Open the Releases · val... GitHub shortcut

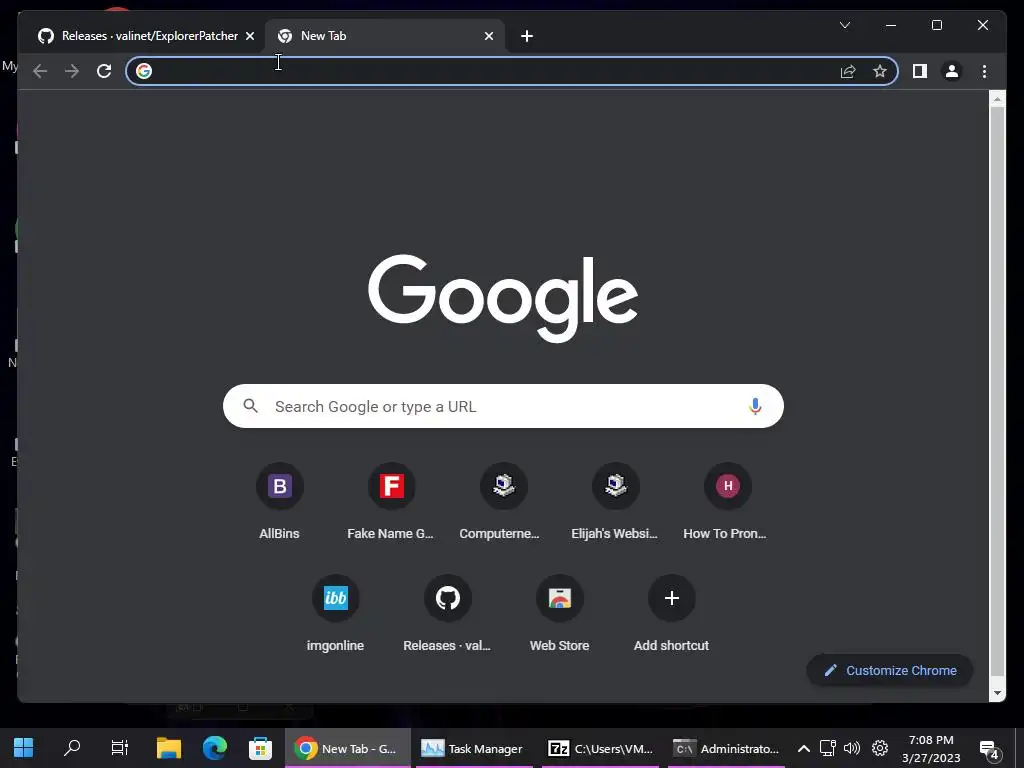point(447,614)
